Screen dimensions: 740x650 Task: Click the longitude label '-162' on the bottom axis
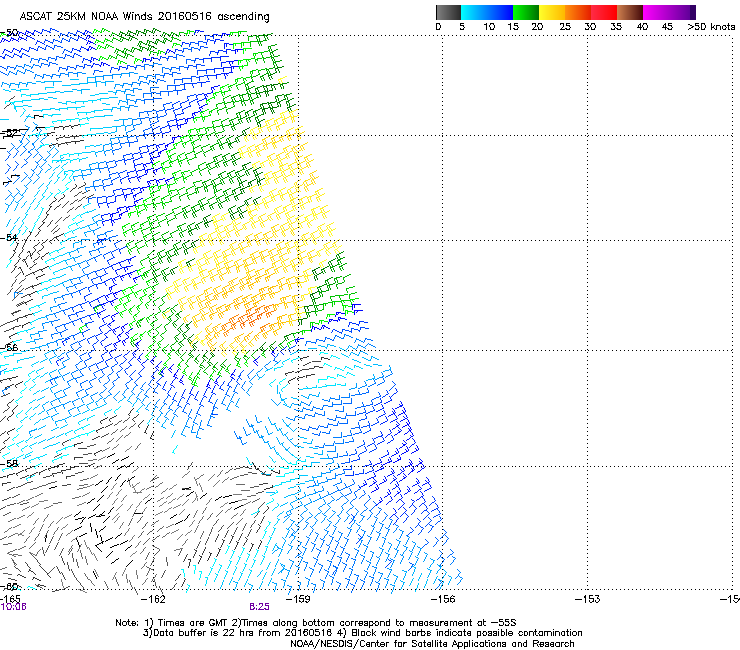(x=154, y=599)
